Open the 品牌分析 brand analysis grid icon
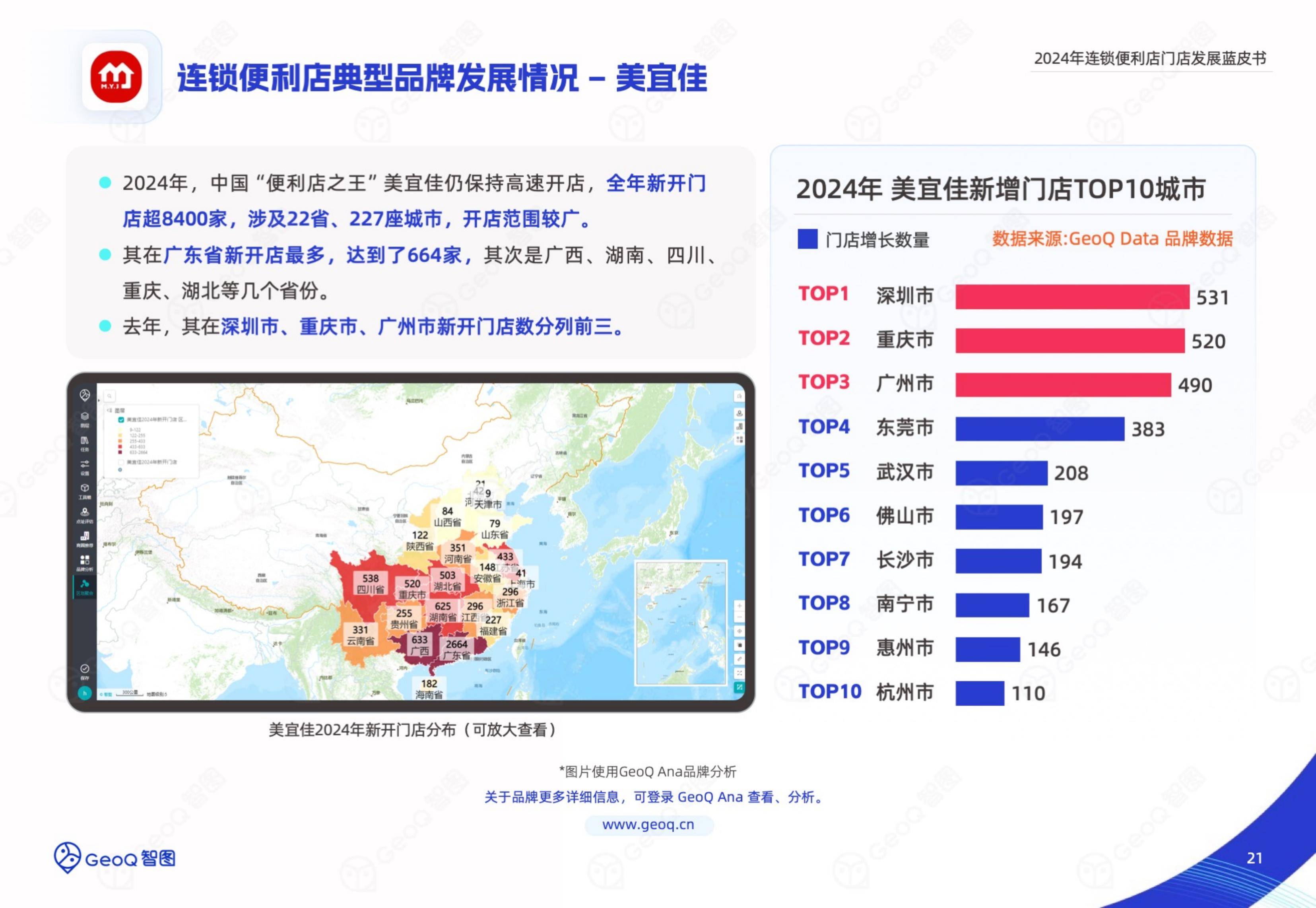Screen dimensions: 1316x908 pos(85,563)
